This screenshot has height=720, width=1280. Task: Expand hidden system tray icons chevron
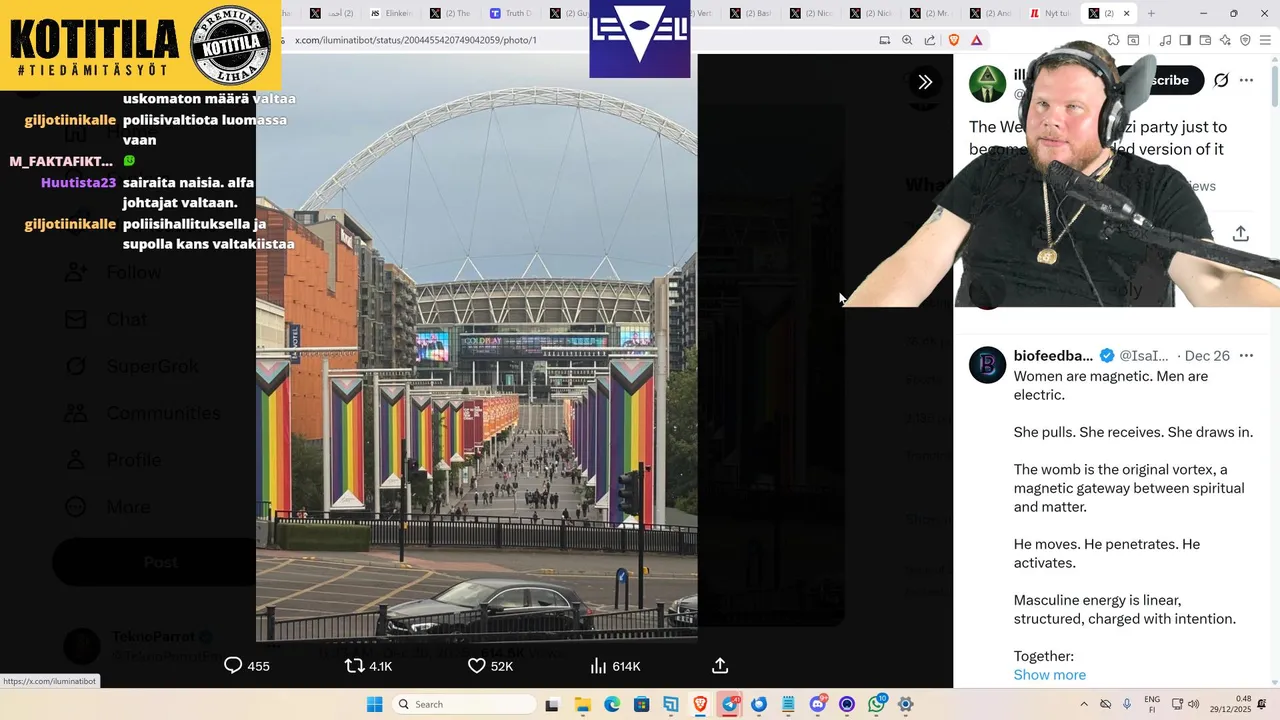tap(1084, 704)
